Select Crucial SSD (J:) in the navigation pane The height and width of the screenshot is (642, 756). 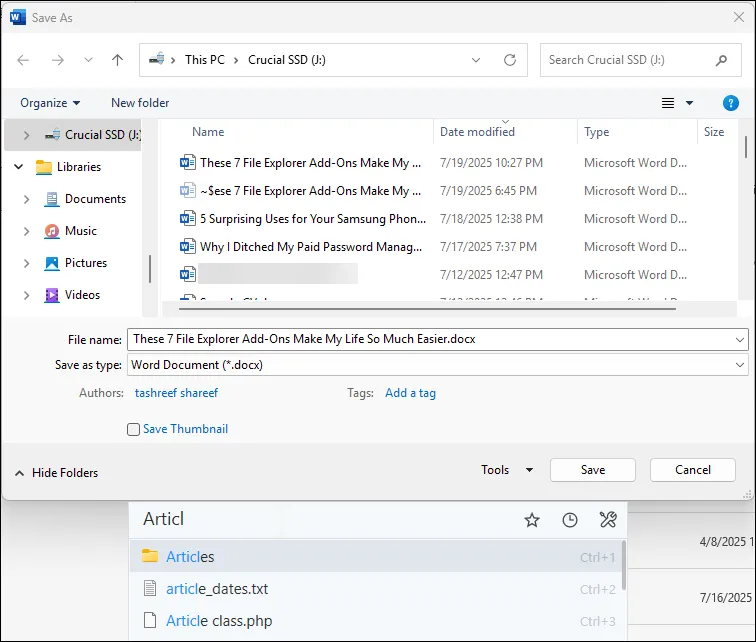click(x=93, y=135)
